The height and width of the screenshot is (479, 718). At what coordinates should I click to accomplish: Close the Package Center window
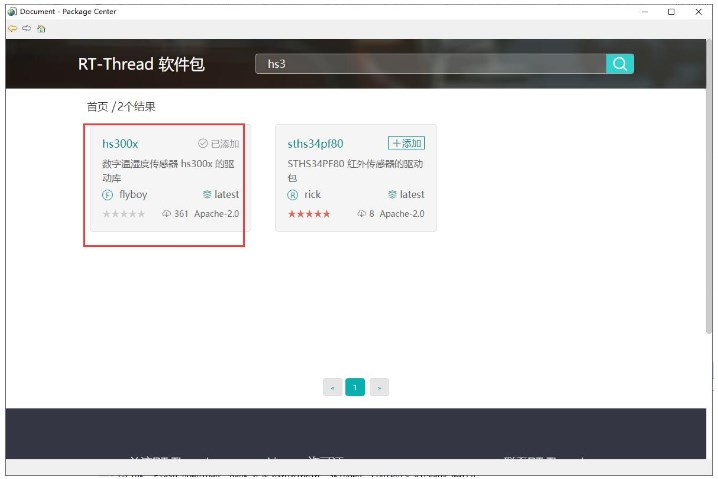pos(698,12)
